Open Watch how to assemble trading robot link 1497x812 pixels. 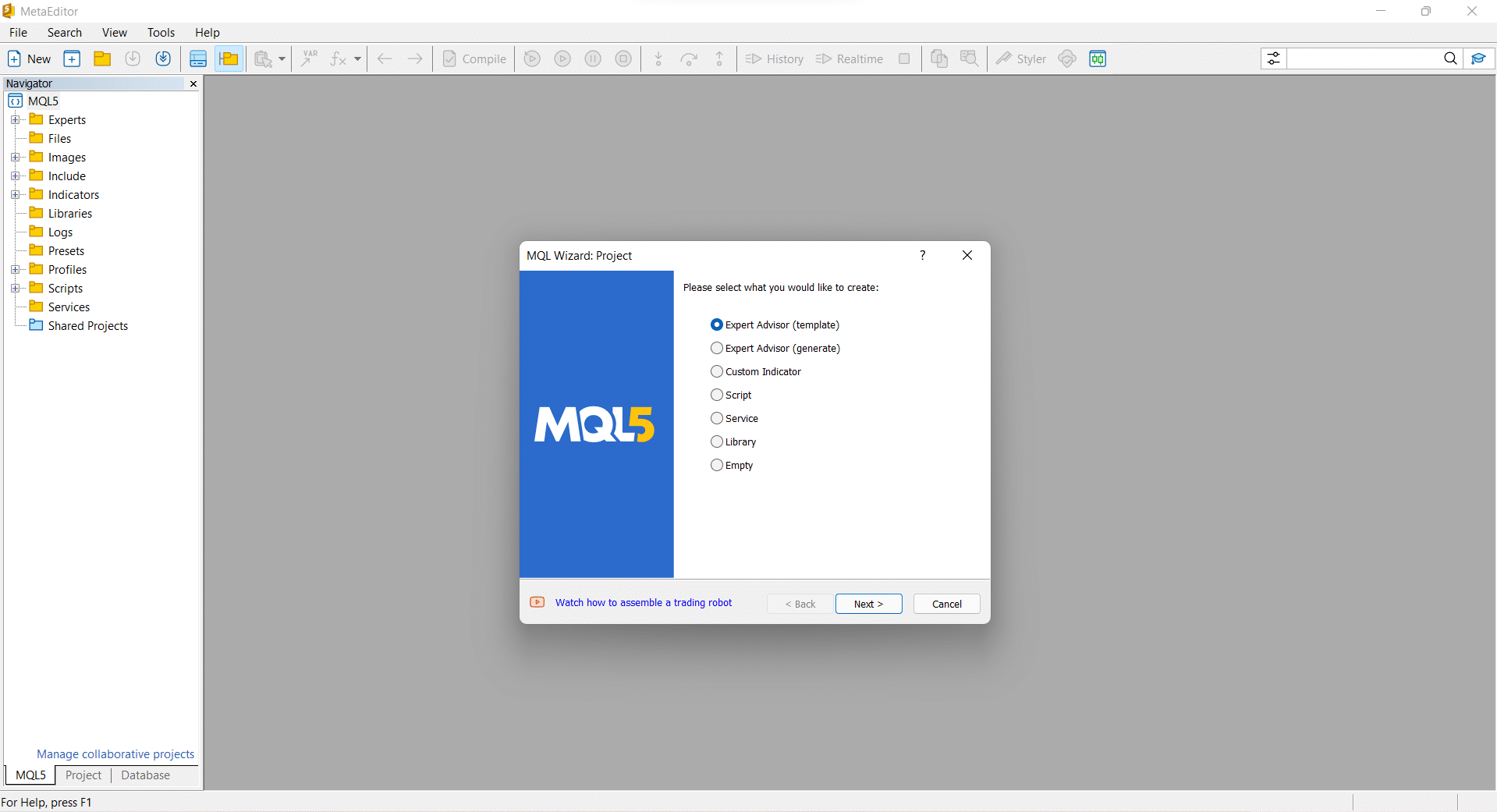644,602
